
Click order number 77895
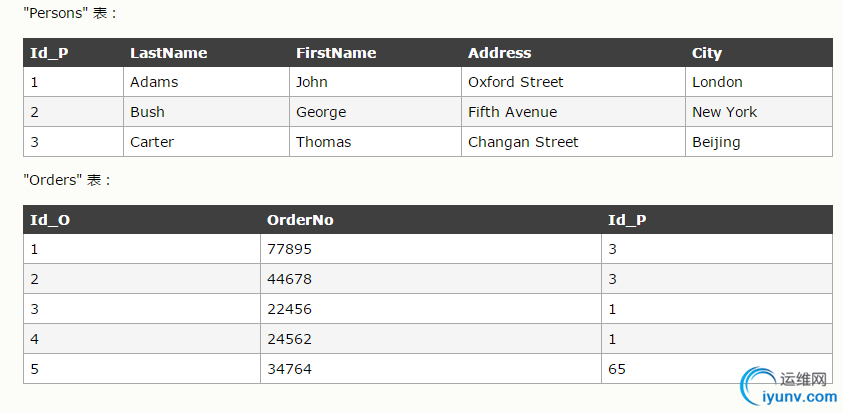point(290,249)
